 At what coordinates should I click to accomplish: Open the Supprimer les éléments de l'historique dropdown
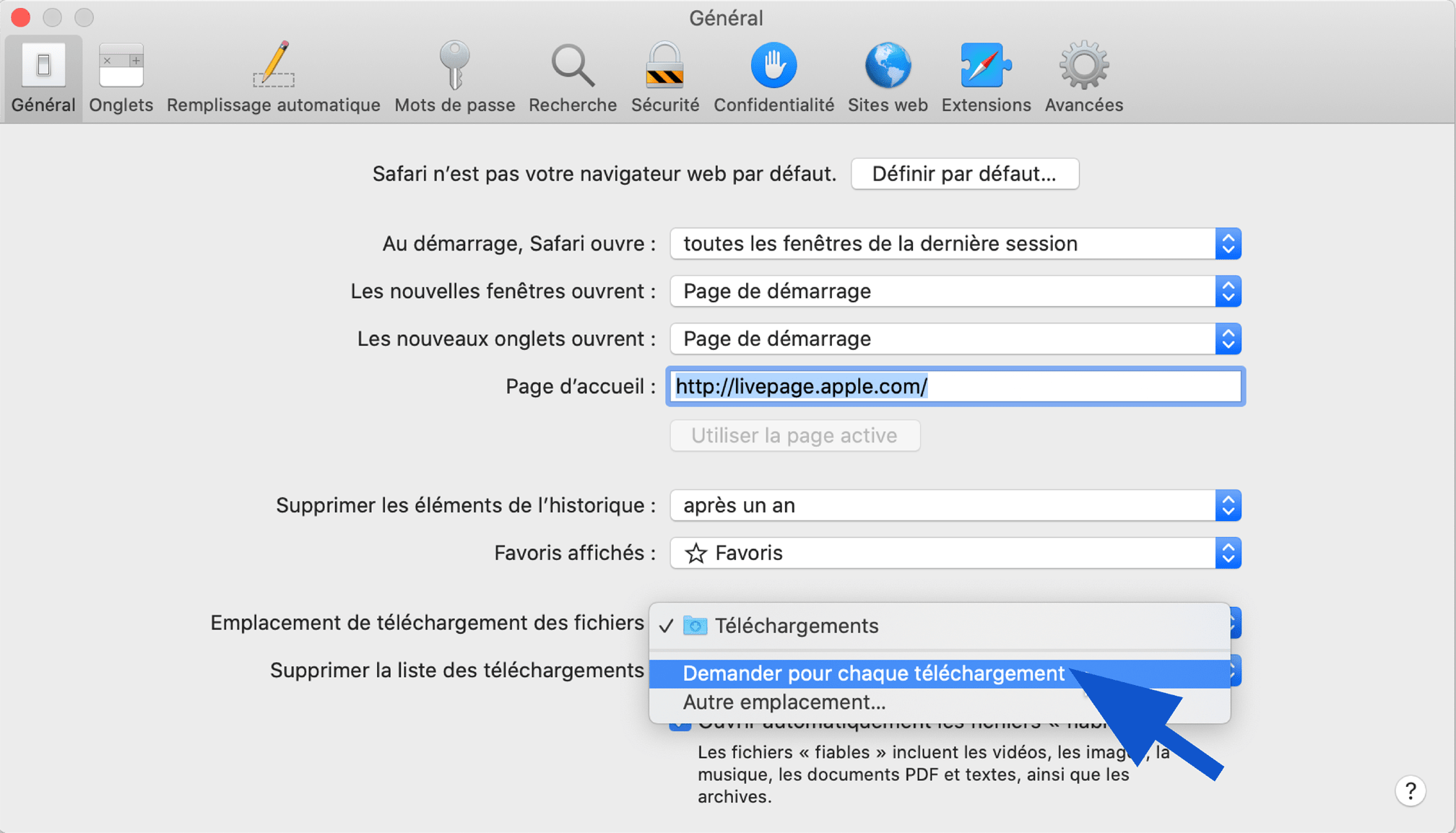[955, 505]
